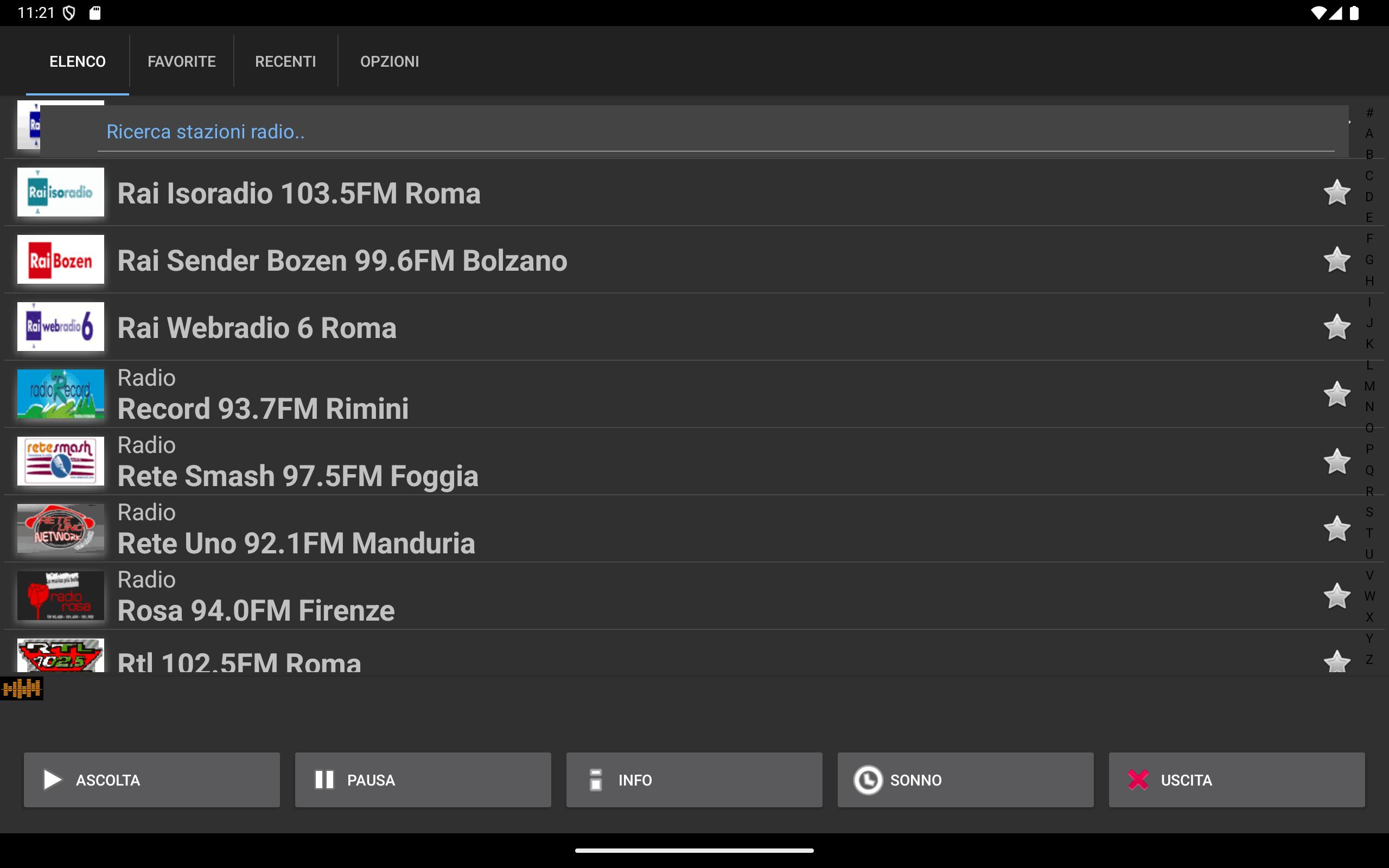Jump to letter Z in index

1369,659
